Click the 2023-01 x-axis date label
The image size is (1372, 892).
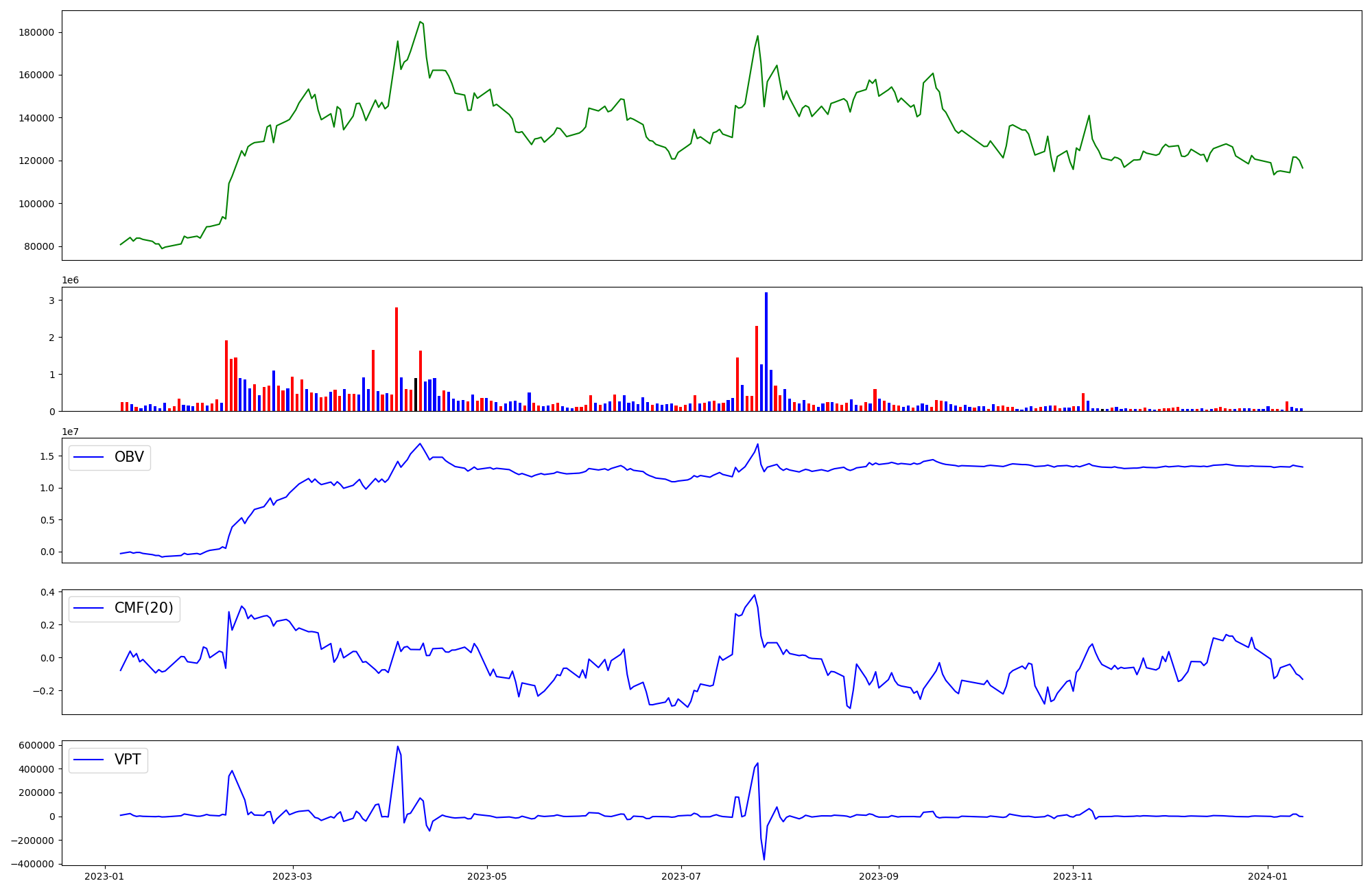105,876
